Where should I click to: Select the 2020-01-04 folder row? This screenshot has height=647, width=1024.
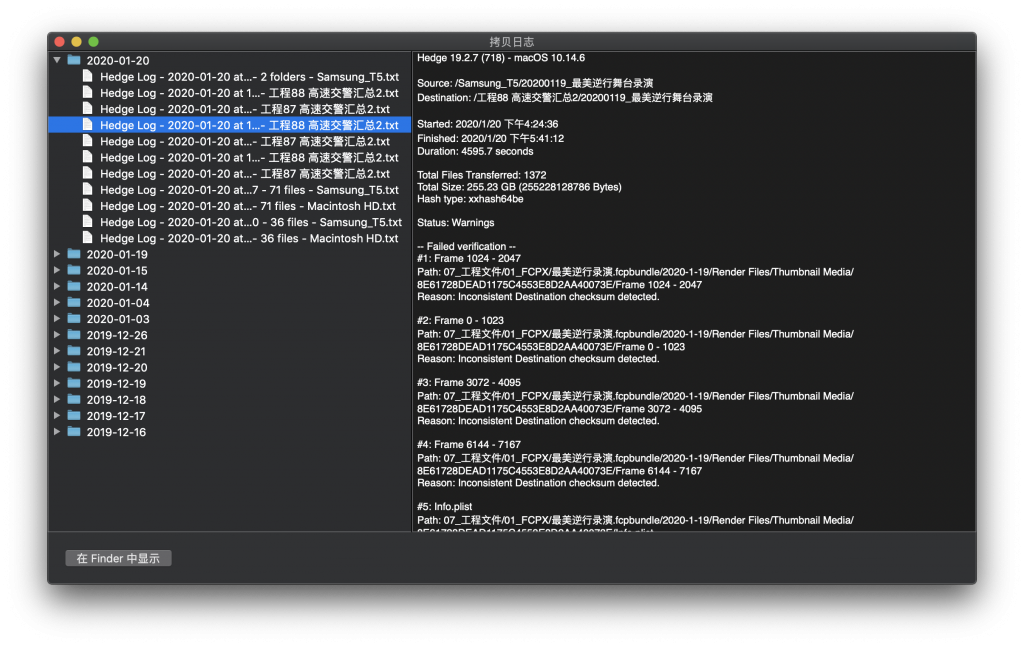(117, 303)
